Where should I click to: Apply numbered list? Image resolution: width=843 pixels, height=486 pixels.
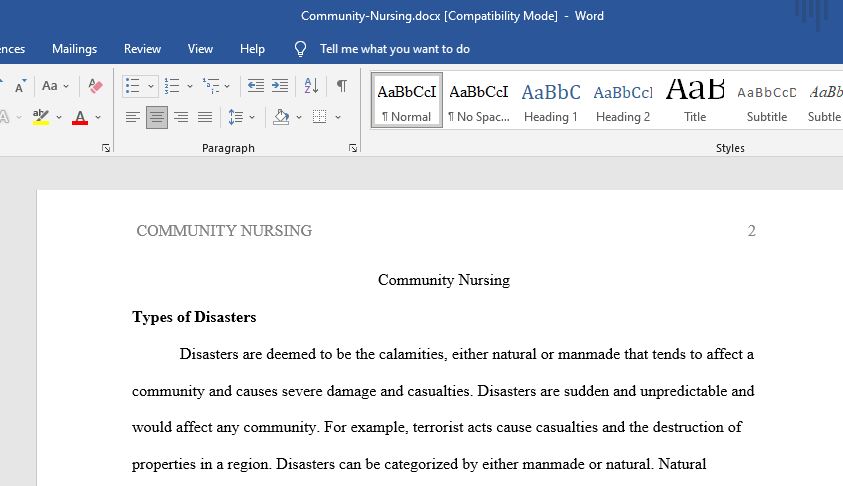(x=172, y=86)
